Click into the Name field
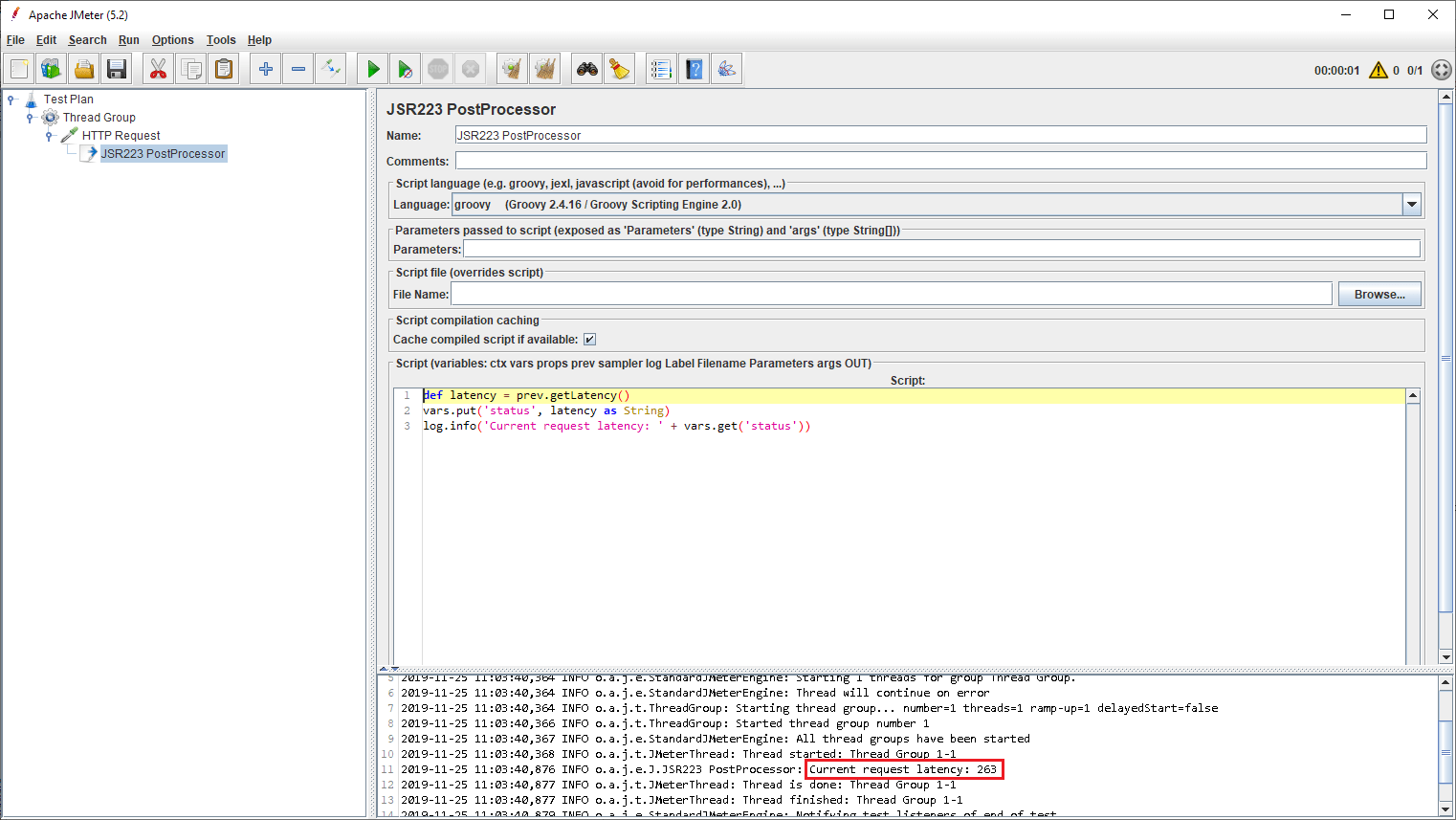Viewport: 1456px width, 820px height. click(x=940, y=135)
